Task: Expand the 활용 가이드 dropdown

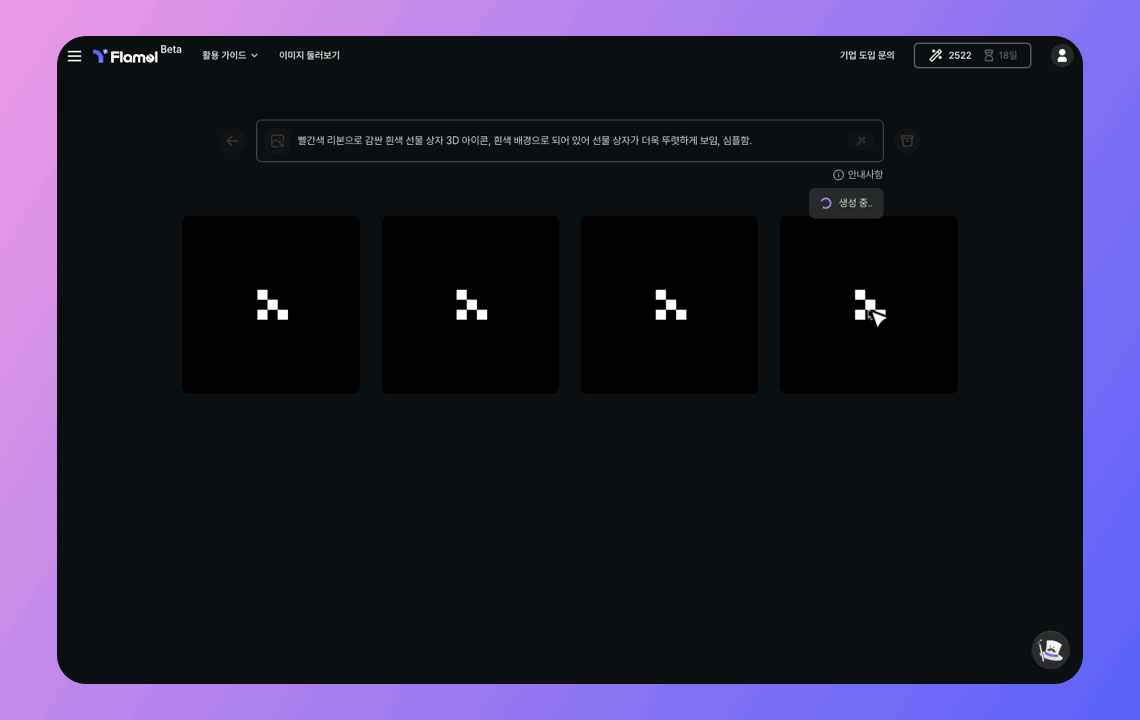Action: coord(230,56)
